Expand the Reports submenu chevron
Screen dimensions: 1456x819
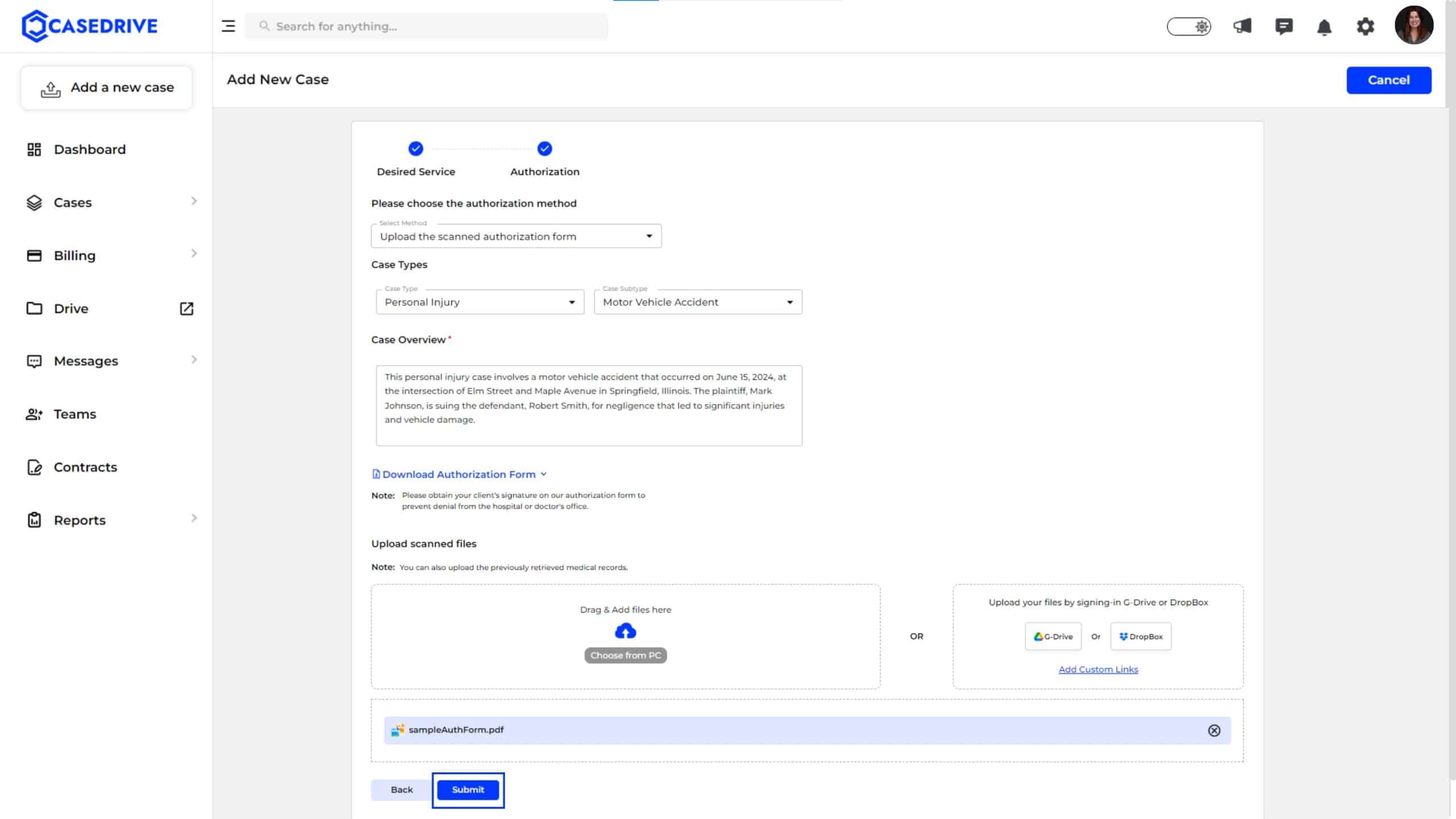[x=194, y=518]
